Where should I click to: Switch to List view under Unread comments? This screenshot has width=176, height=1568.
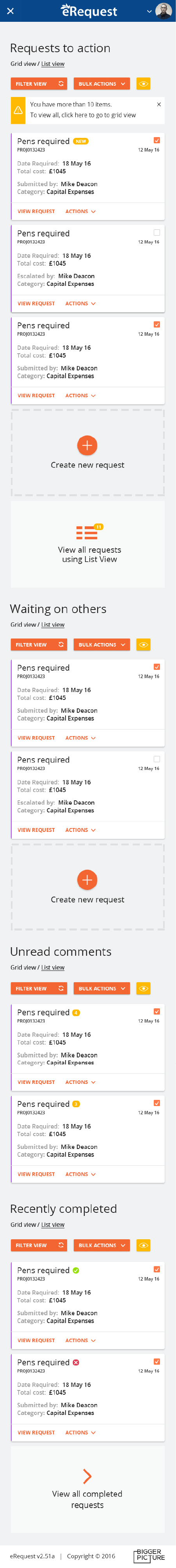point(53,967)
